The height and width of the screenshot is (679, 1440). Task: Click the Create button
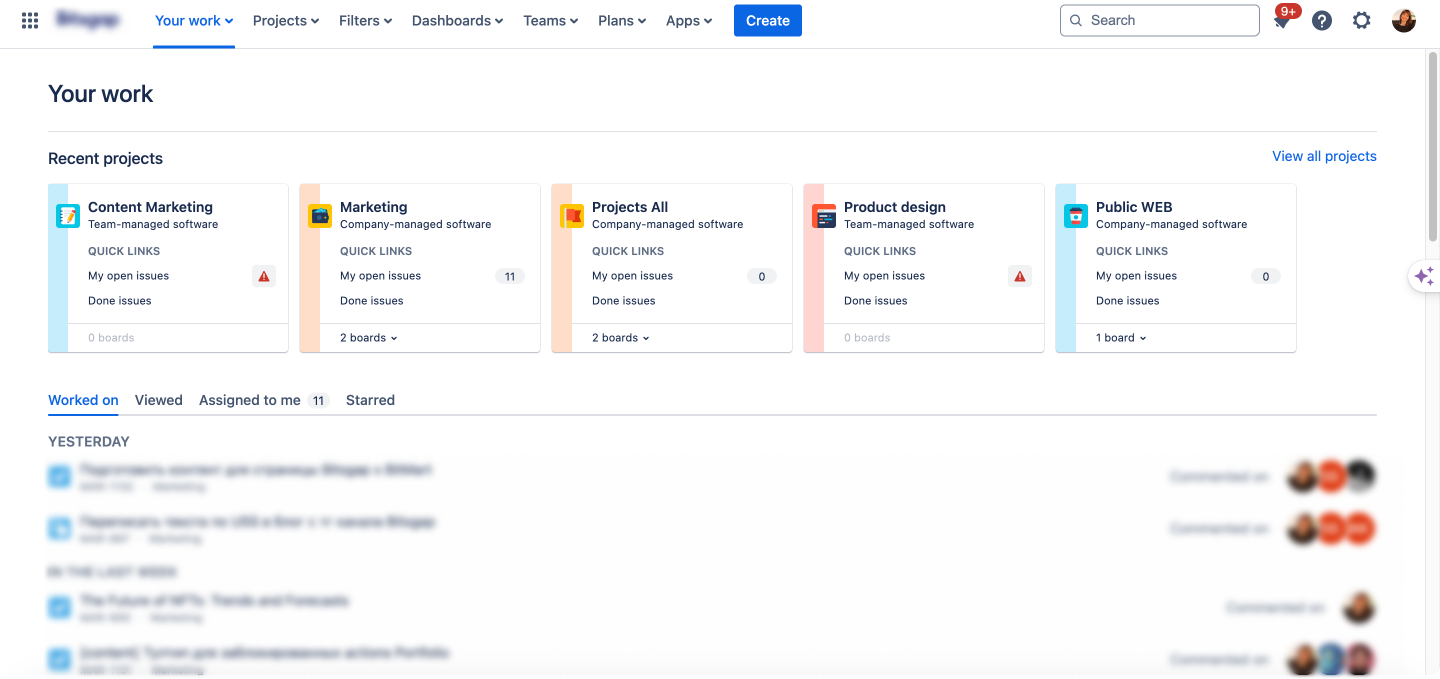(x=768, y=20)
